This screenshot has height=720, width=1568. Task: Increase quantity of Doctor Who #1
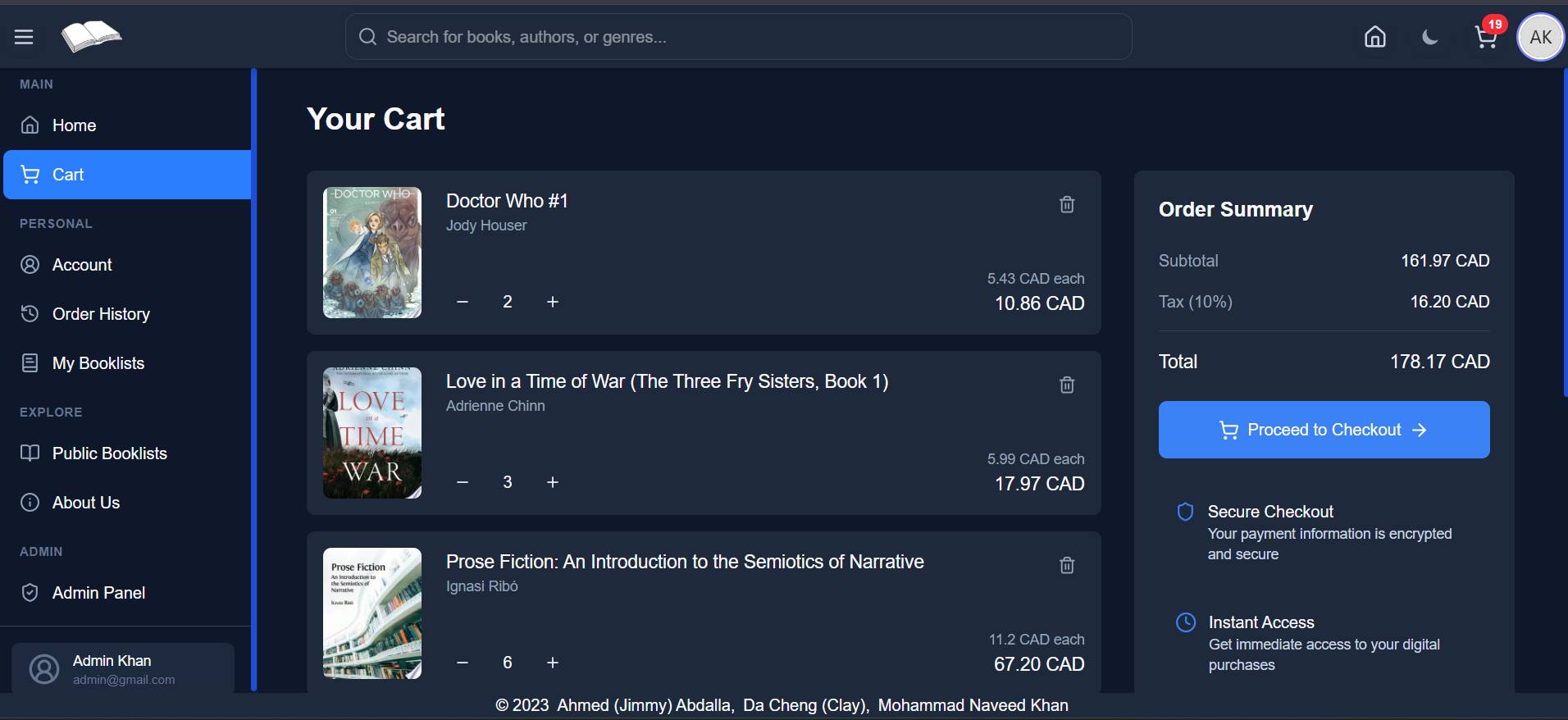[x=553, y=302]
